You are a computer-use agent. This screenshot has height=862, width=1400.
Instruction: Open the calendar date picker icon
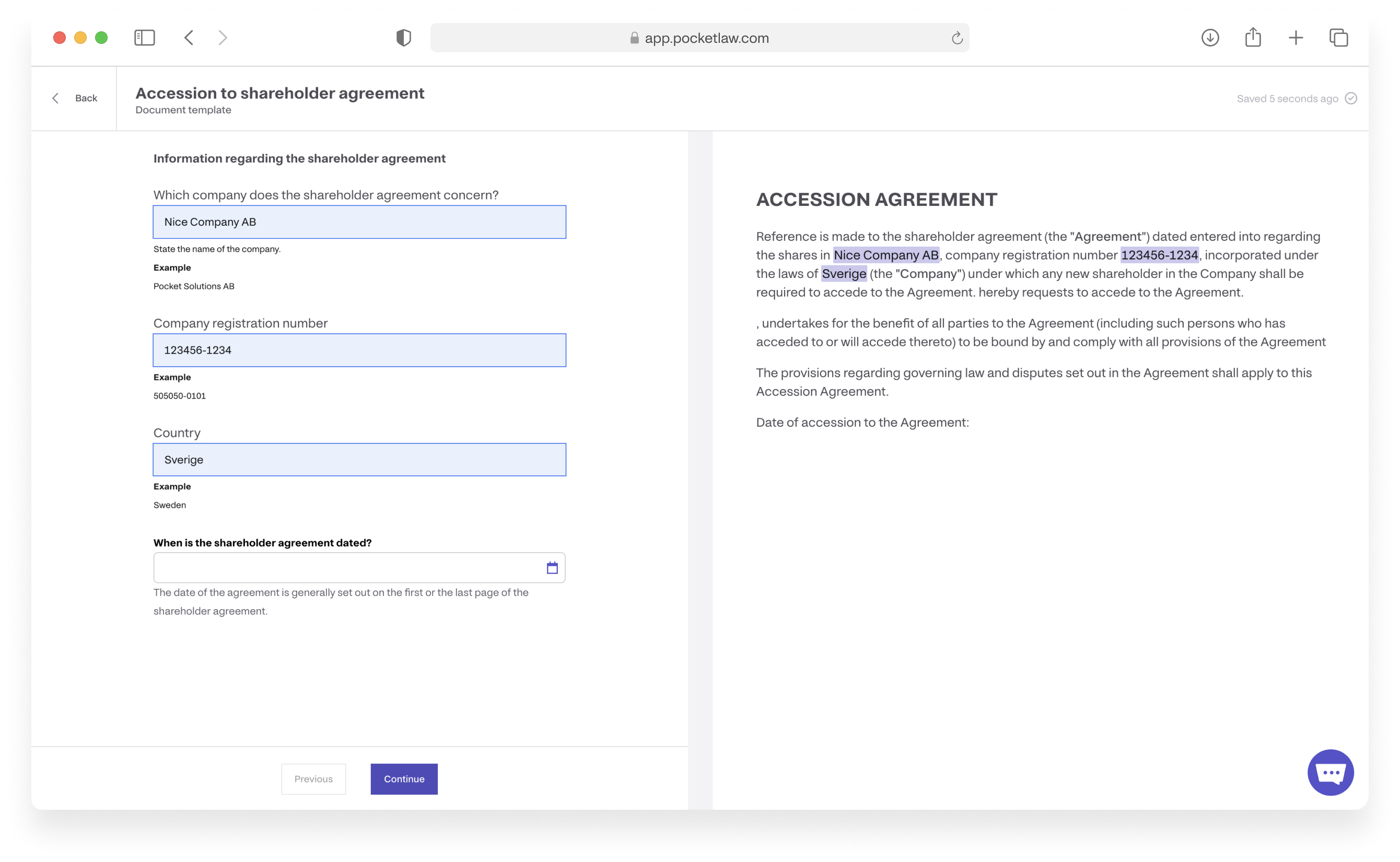coord(552,567)
